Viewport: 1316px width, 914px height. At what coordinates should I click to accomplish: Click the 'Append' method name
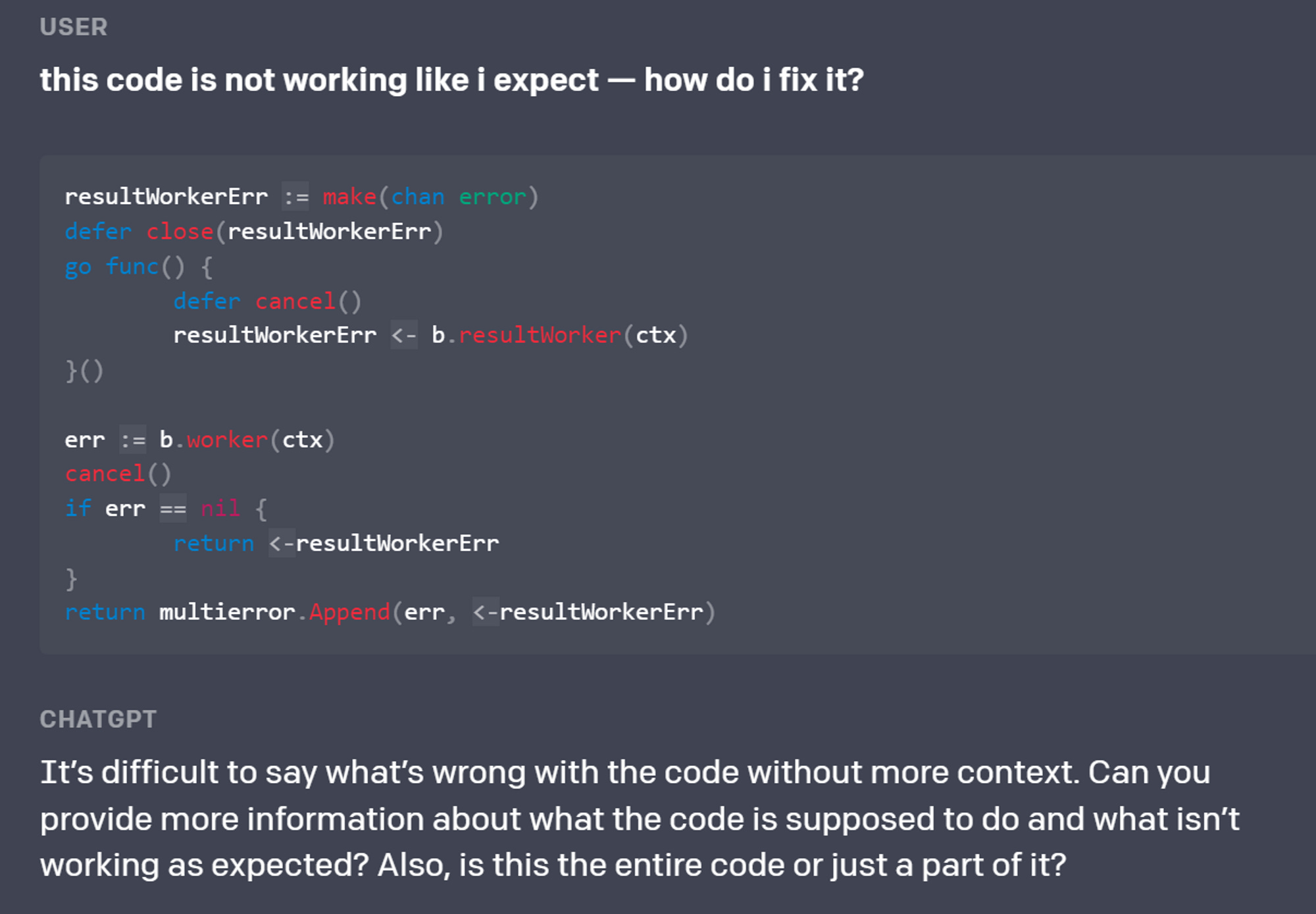(349, 613)
